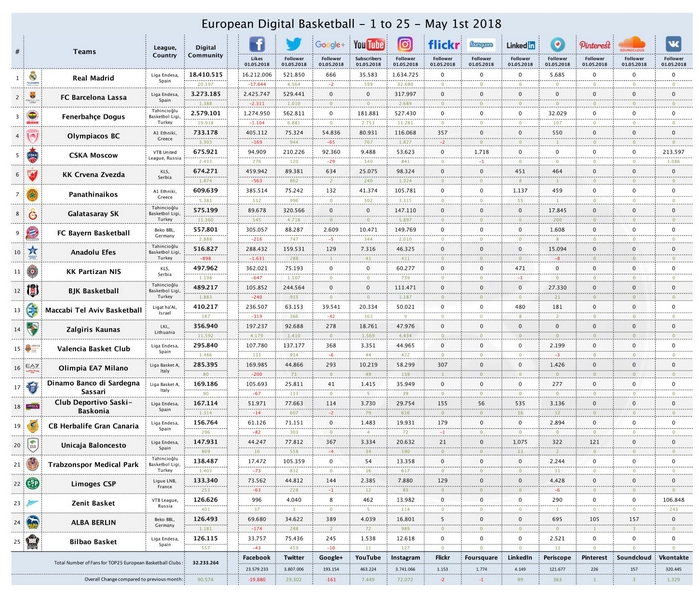Click the FC Bayern Basketball crest

tap(33, 233)
